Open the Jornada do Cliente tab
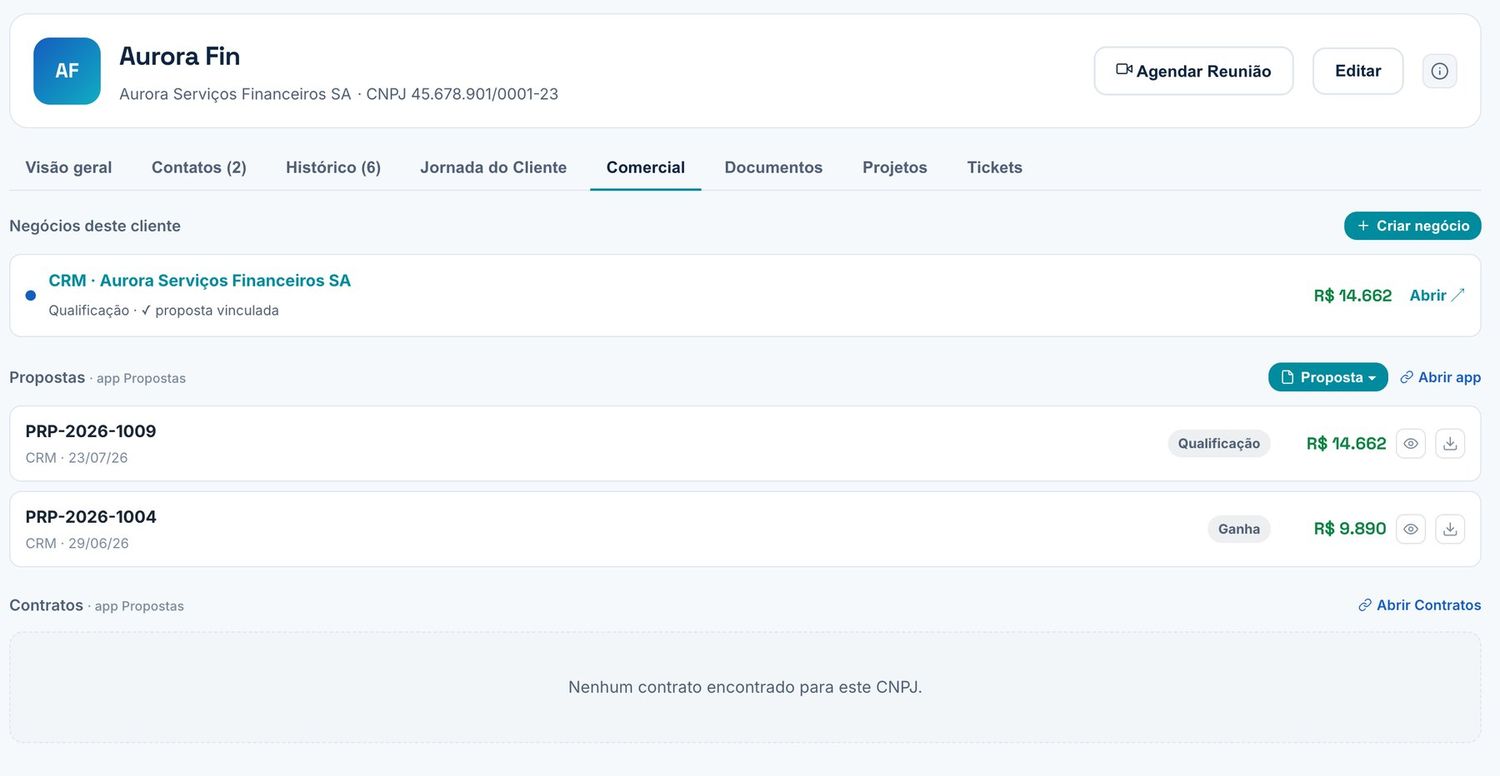Screen dimensions: 1500x776 tap(493, 167)
